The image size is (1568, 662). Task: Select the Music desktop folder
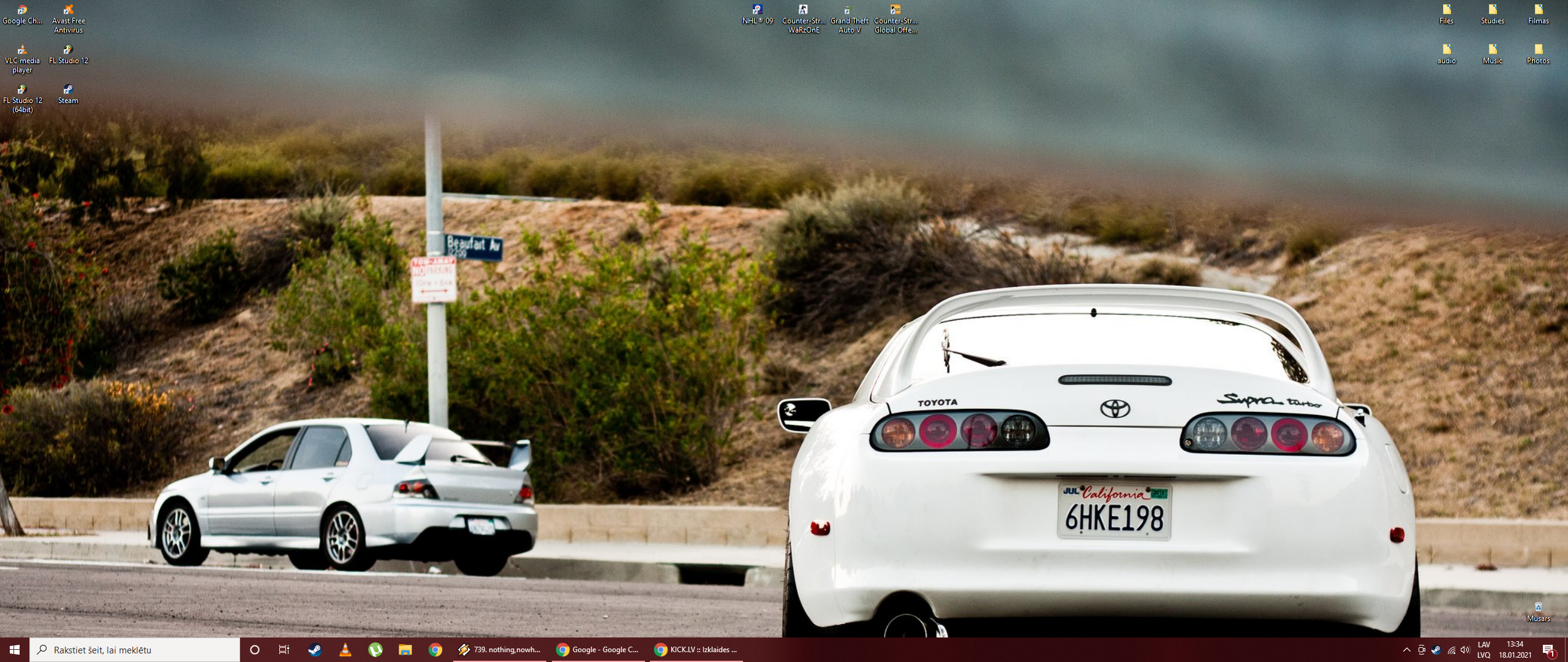pyautogui.click(x=1492, y=55)
